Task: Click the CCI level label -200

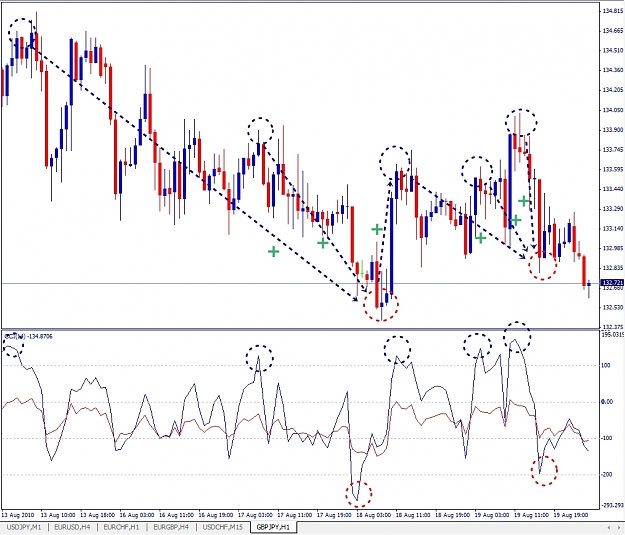Action: 607,474
